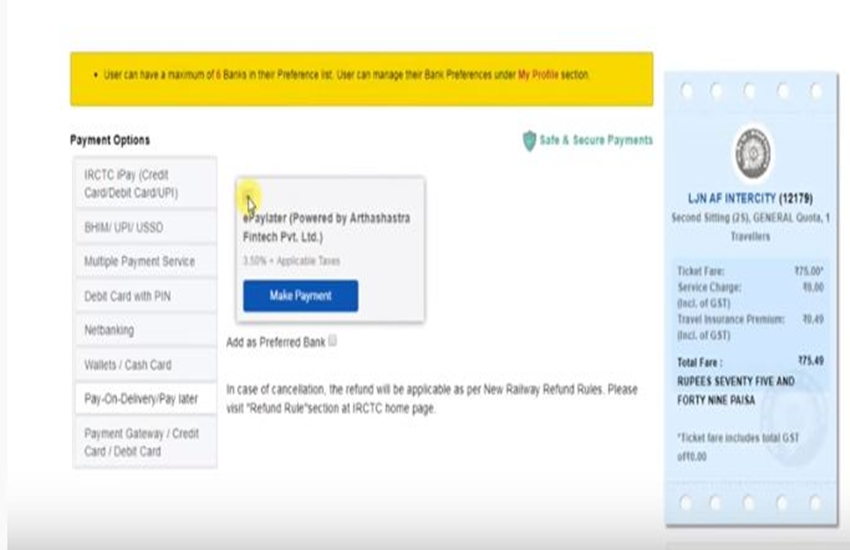This screenshot has width=850, height=550.
Task: Click the 3.50% + Applicable Taxes text
Action: [291, 261]
